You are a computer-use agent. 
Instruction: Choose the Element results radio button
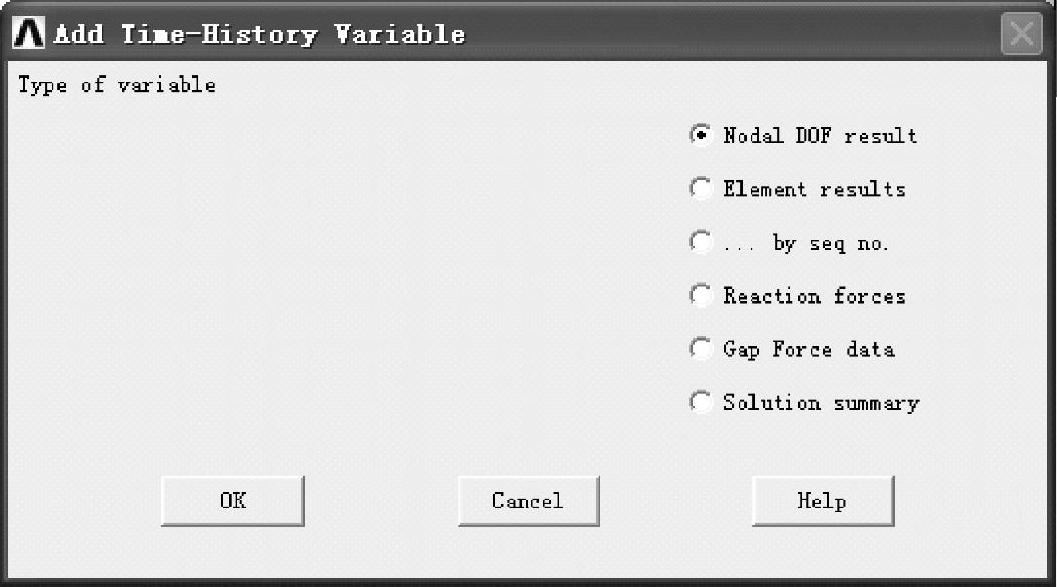701,188
